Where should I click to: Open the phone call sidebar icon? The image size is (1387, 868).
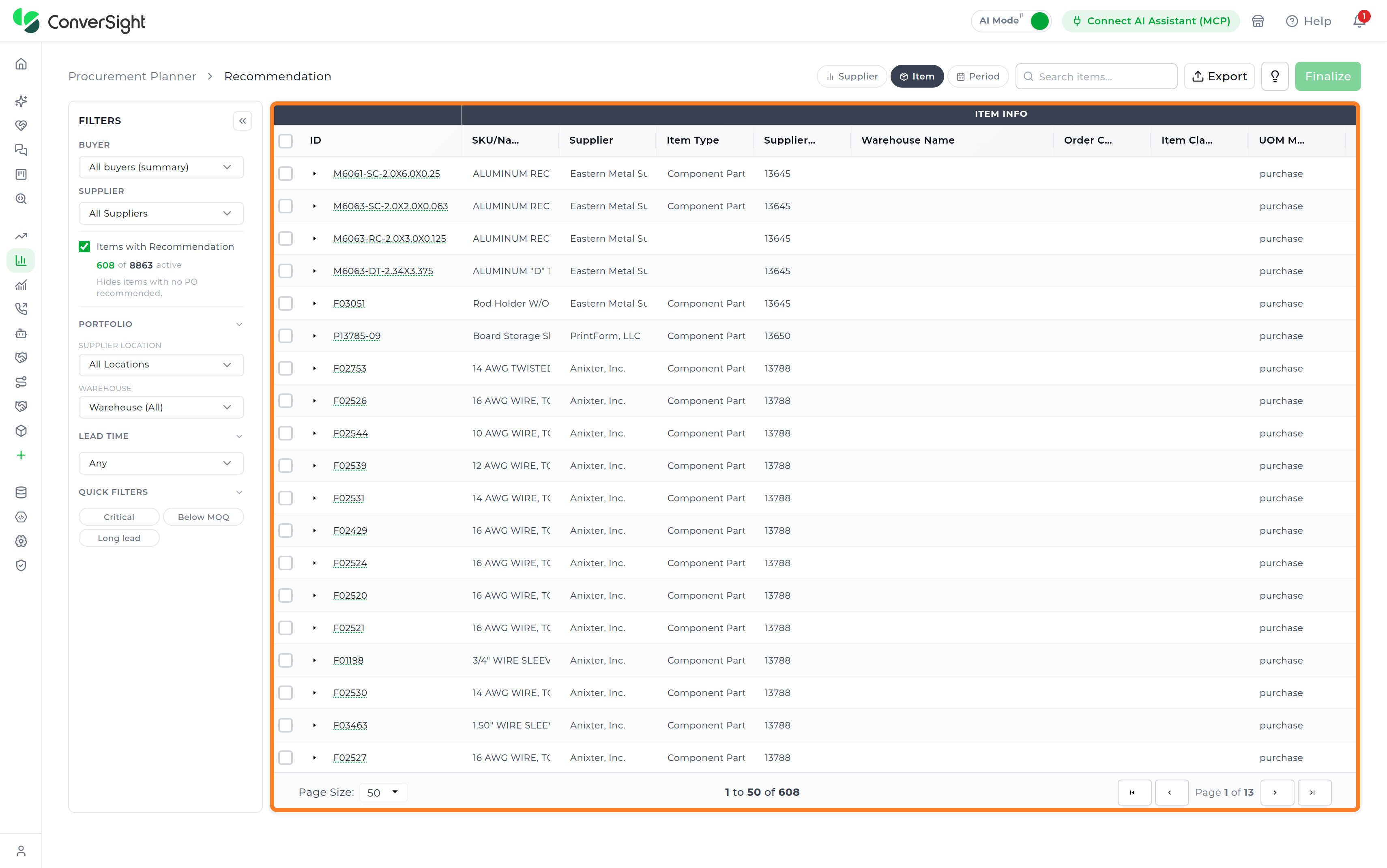pyautogui.click(x=21, y=309)
